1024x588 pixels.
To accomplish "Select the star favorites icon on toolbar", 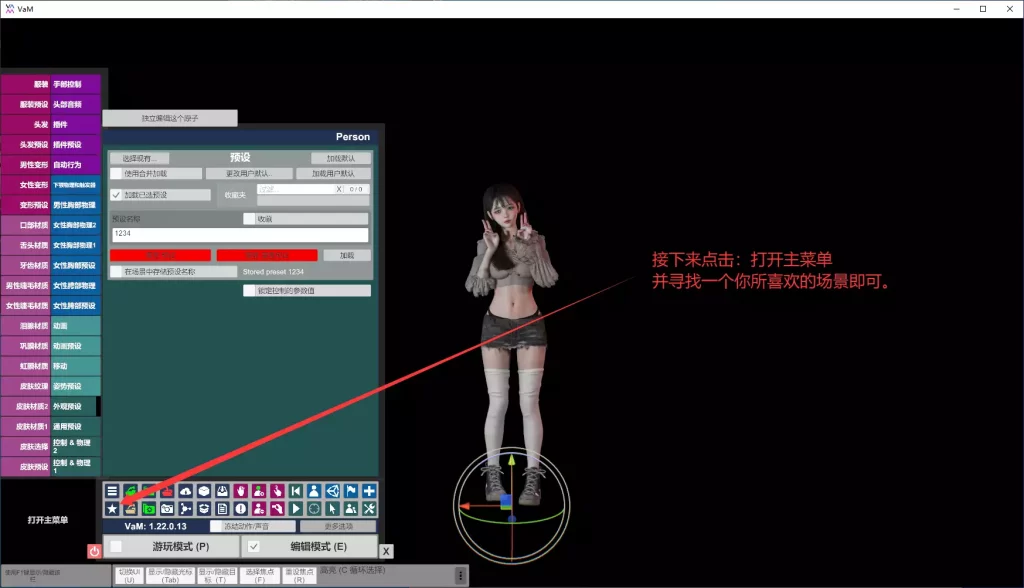I will pos(112,509).
